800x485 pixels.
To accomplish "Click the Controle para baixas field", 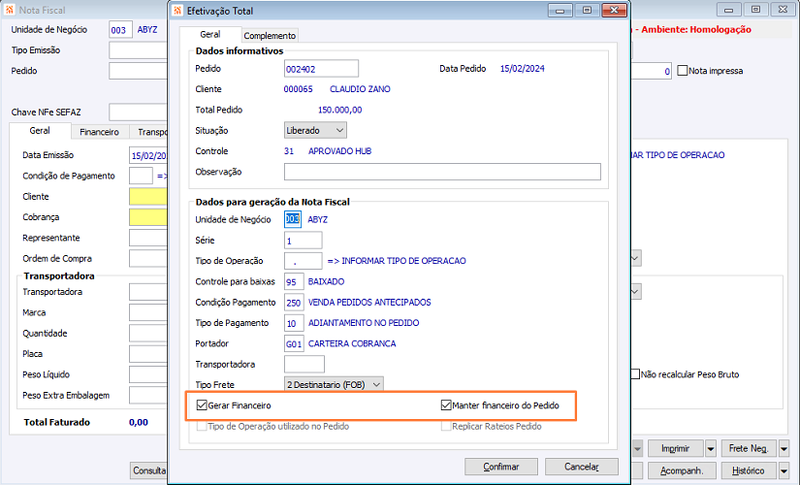I will pyautogui.click(x=294, y=282).
